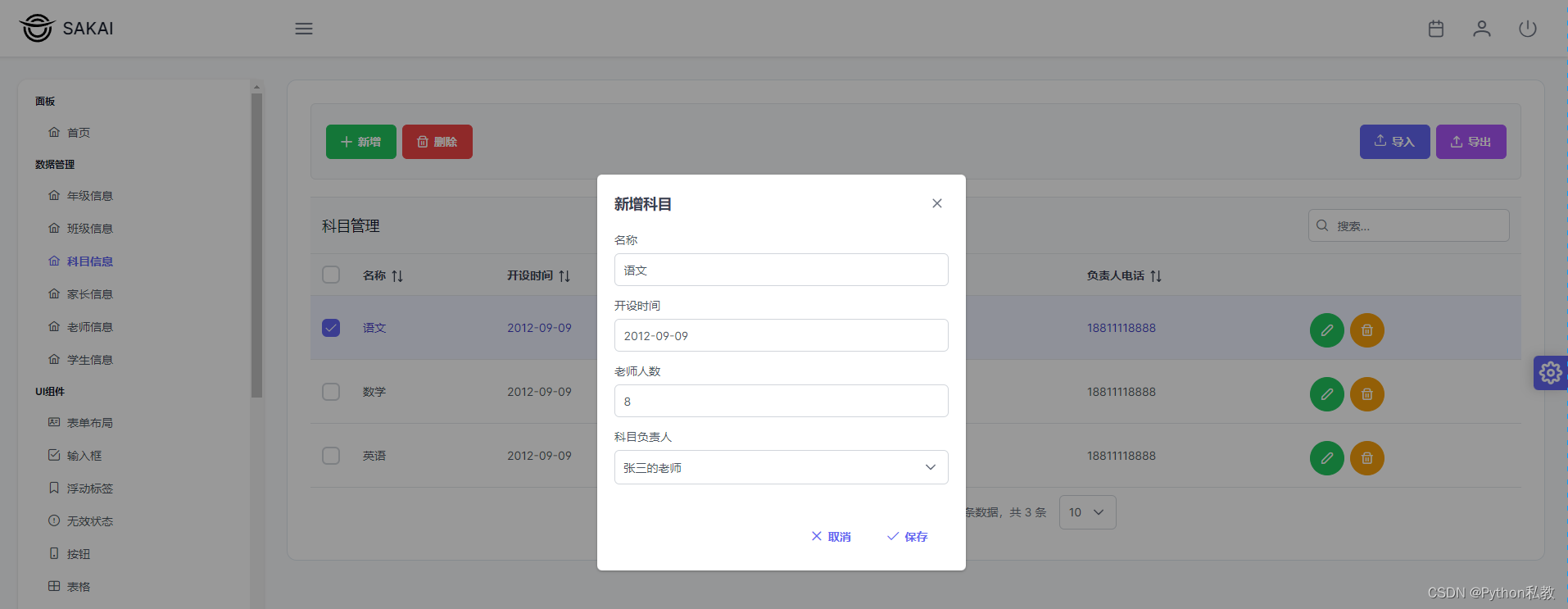This screenshot has height=609, width=1568.
Task: Click 英语 name cell
Action: (x=374, y=456)
